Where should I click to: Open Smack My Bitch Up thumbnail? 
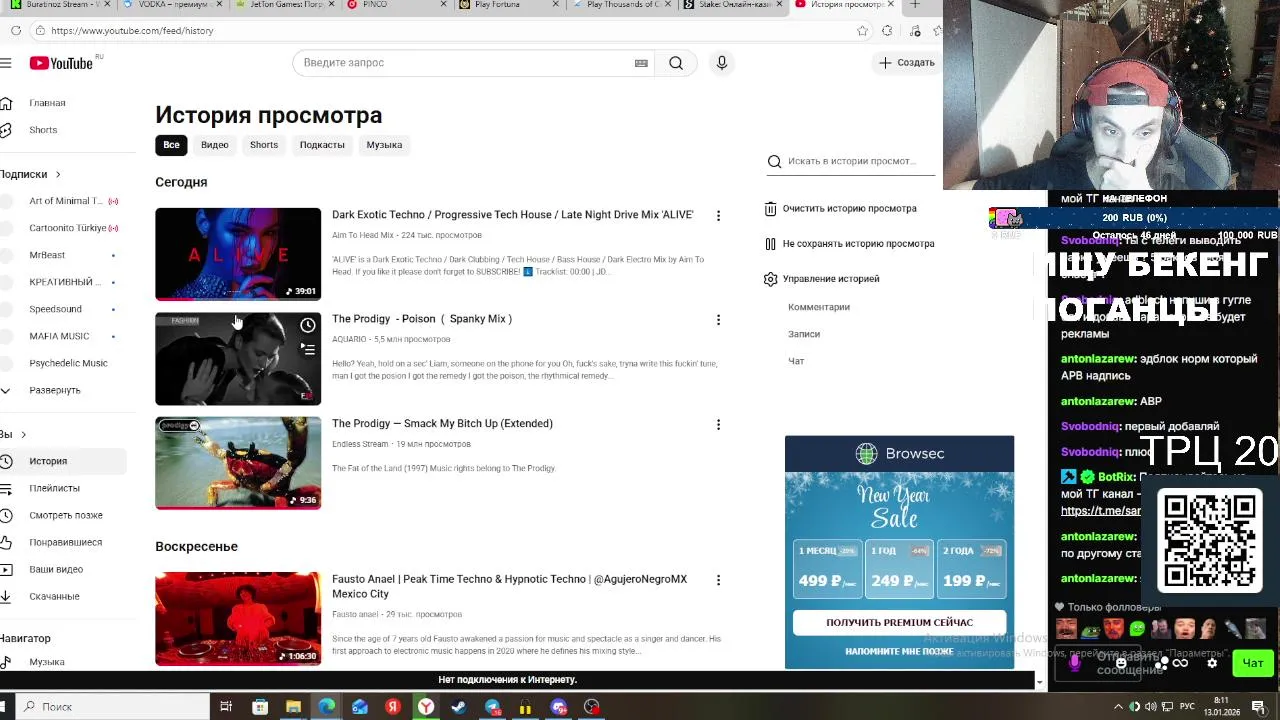tap(238, 463)
